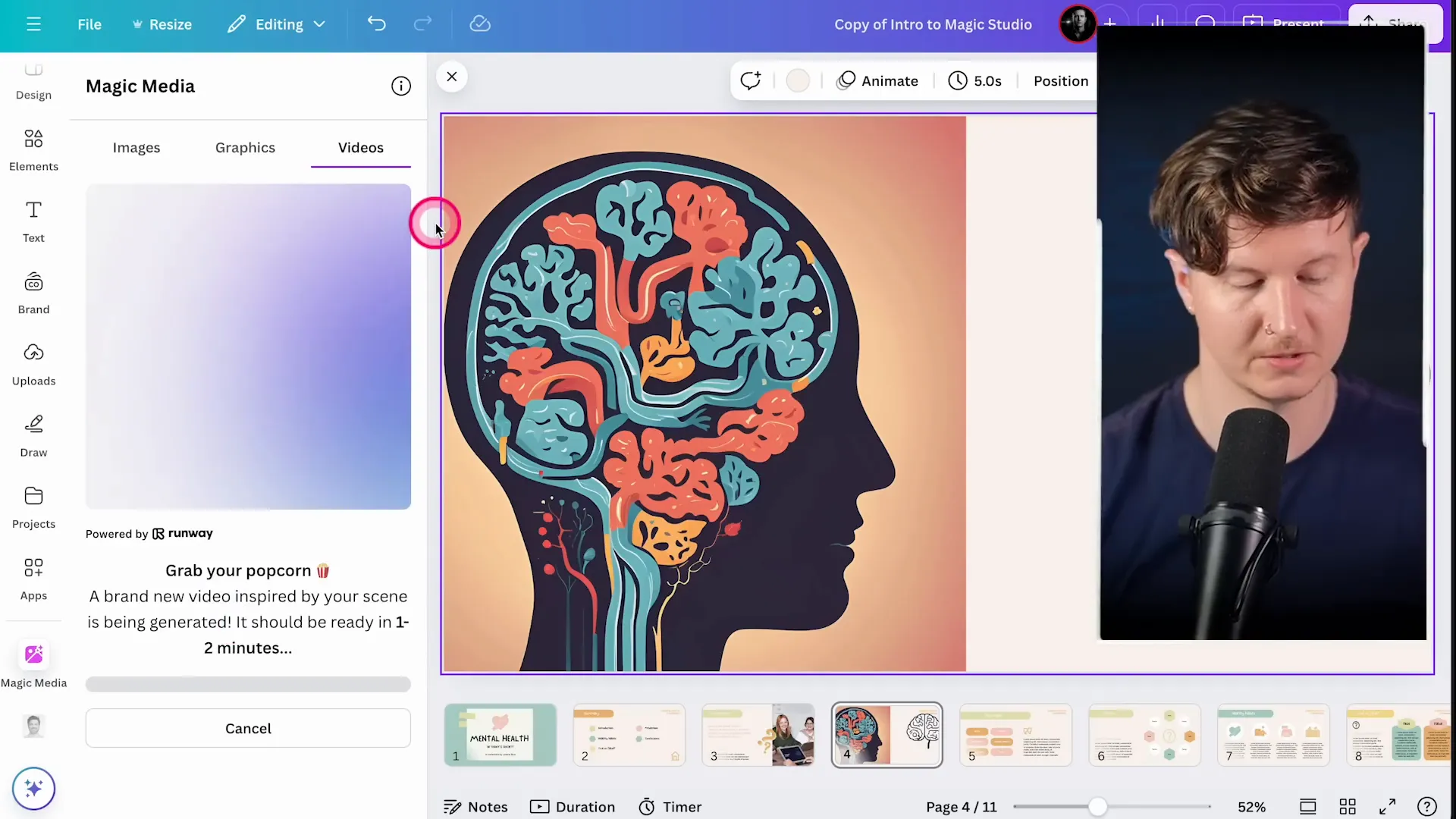Open the help question mark
The height and width of the screenshot is (819, 1456).
[1426, 807]
